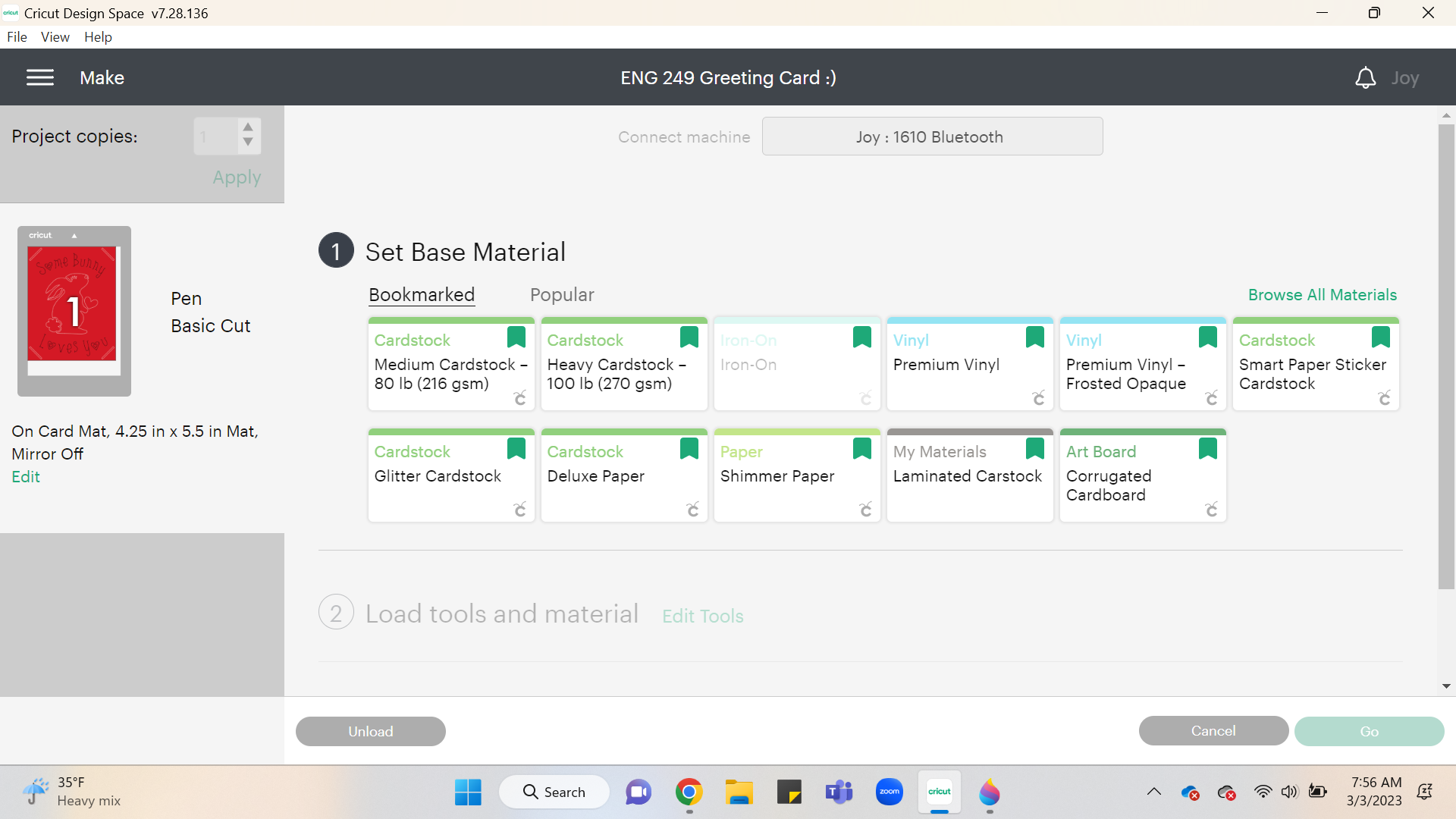Increase project copies with up arrow
The width and height of the screenshot is (1456, 819).
pos(248,127)
